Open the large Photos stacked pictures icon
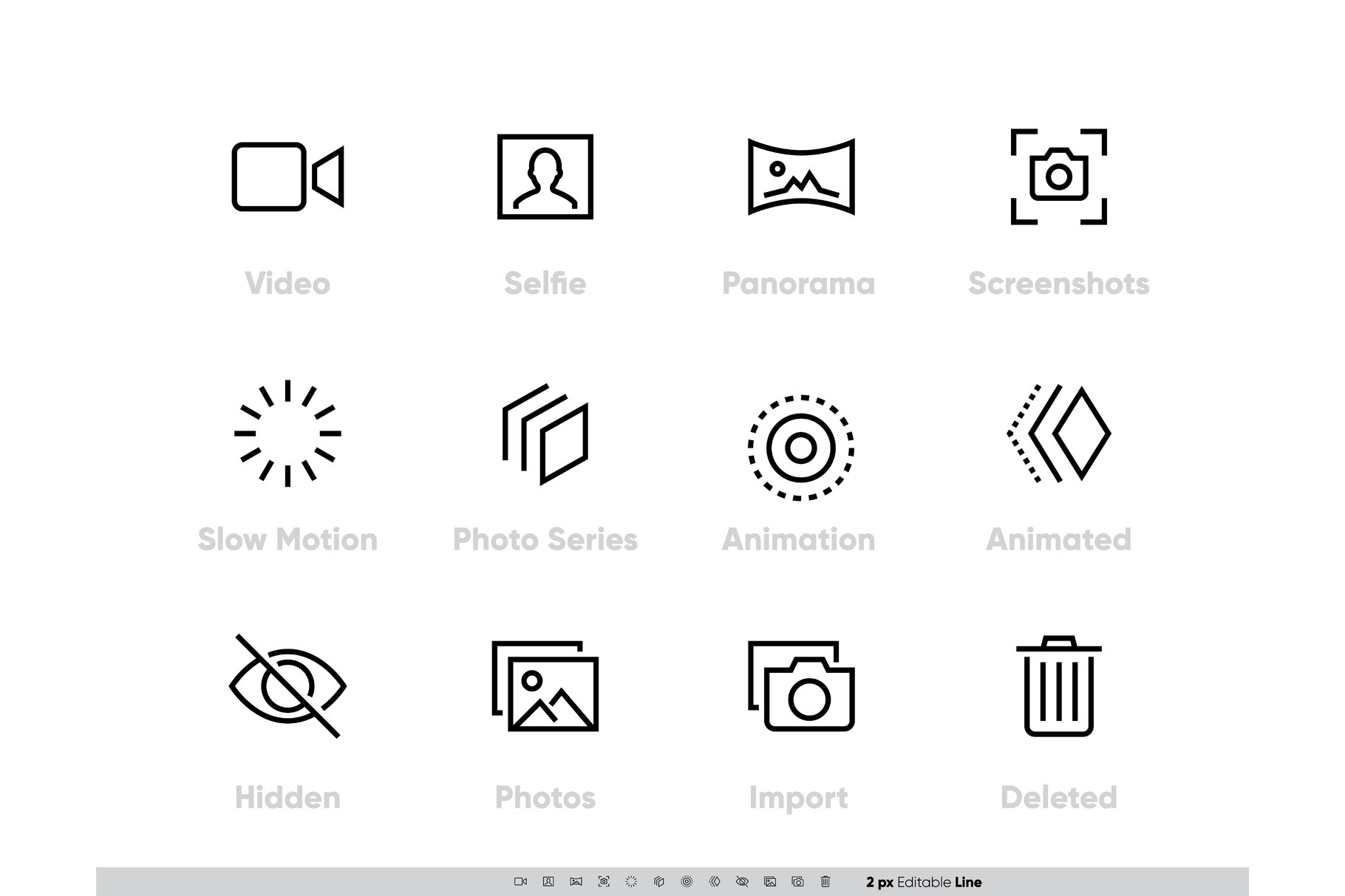 (545, 686)
